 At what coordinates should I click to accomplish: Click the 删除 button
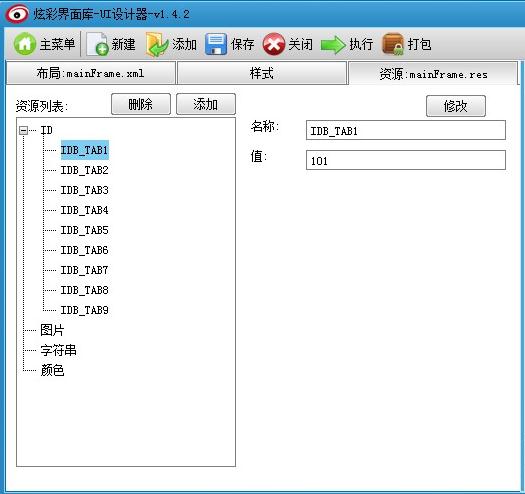point(141,104)
